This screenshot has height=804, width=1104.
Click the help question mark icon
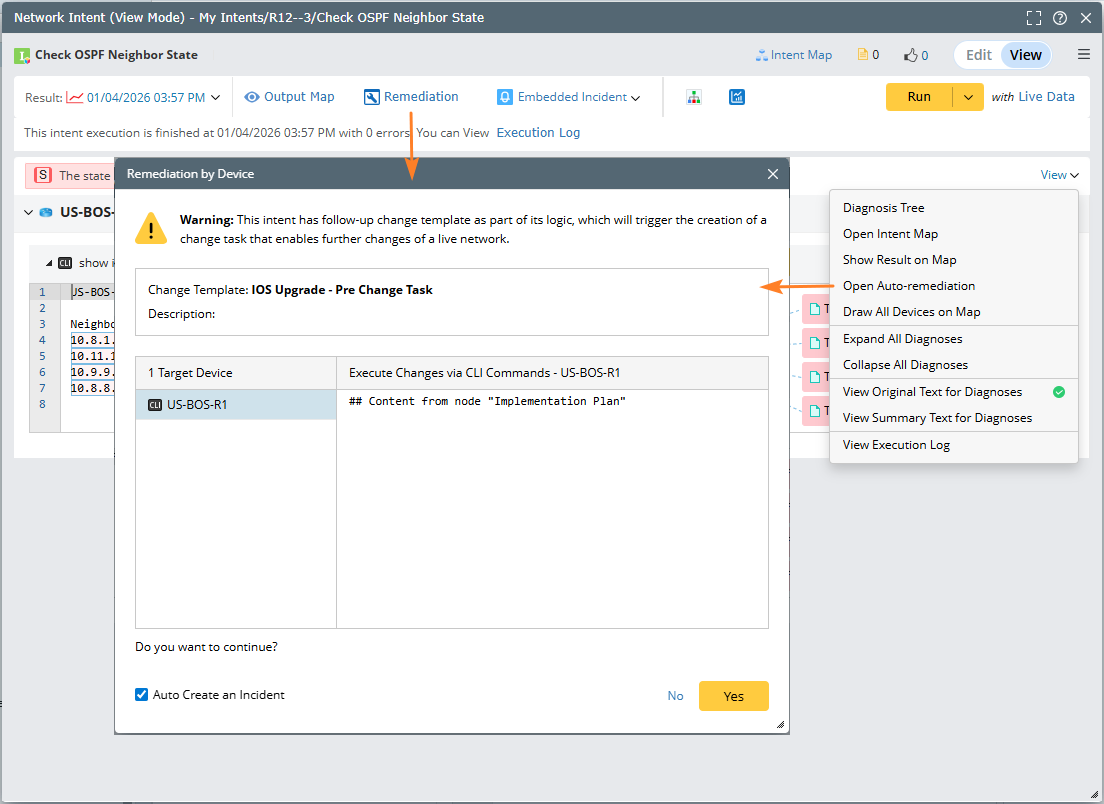(1060, 18)
